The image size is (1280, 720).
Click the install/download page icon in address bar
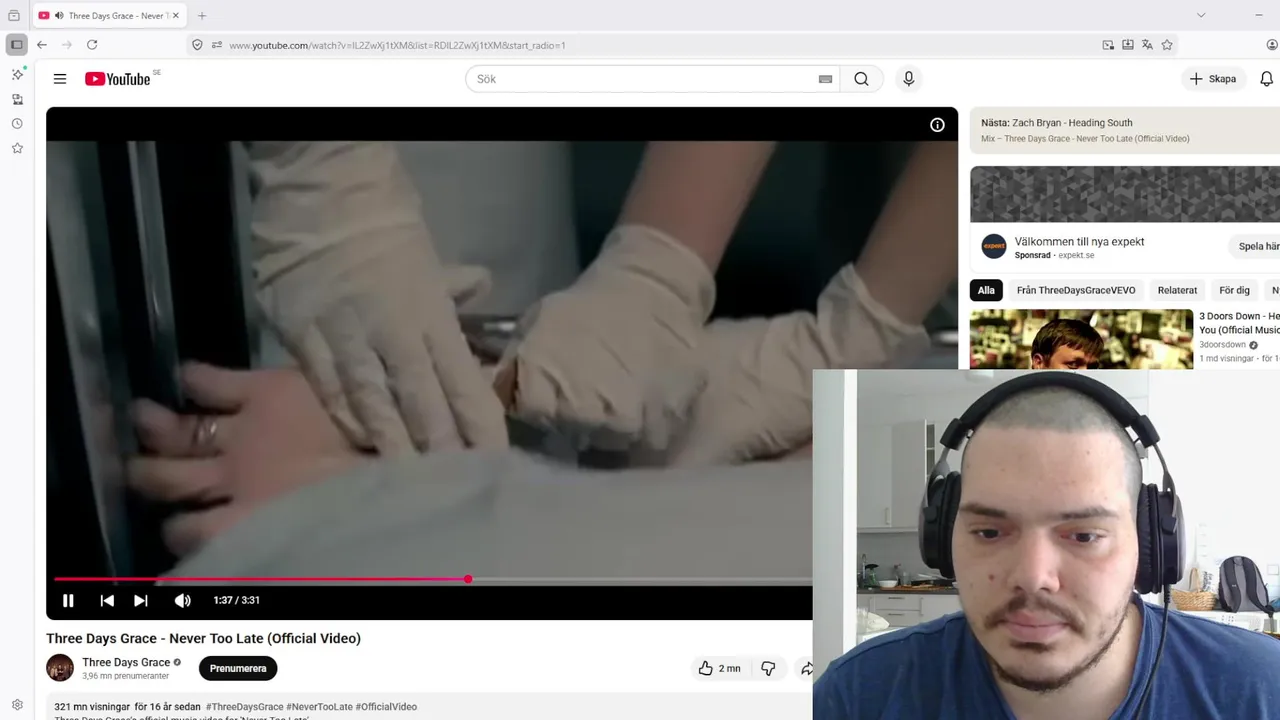[x=1128, y=45]
